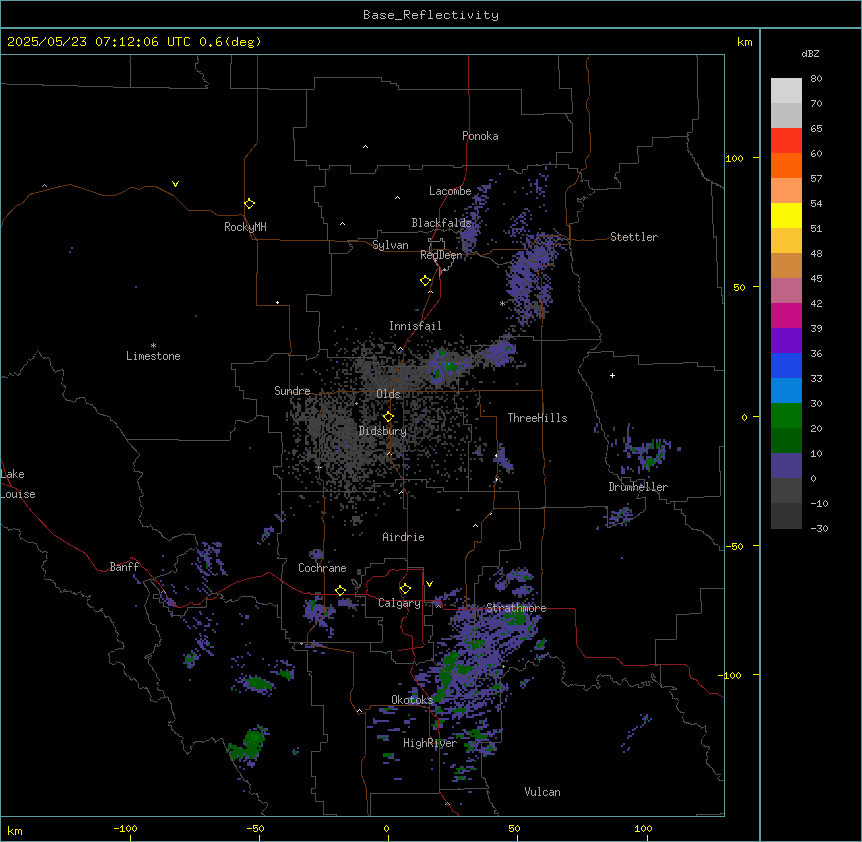
Task: Click the Didsbury city label
Action: [x=383, y=431]
